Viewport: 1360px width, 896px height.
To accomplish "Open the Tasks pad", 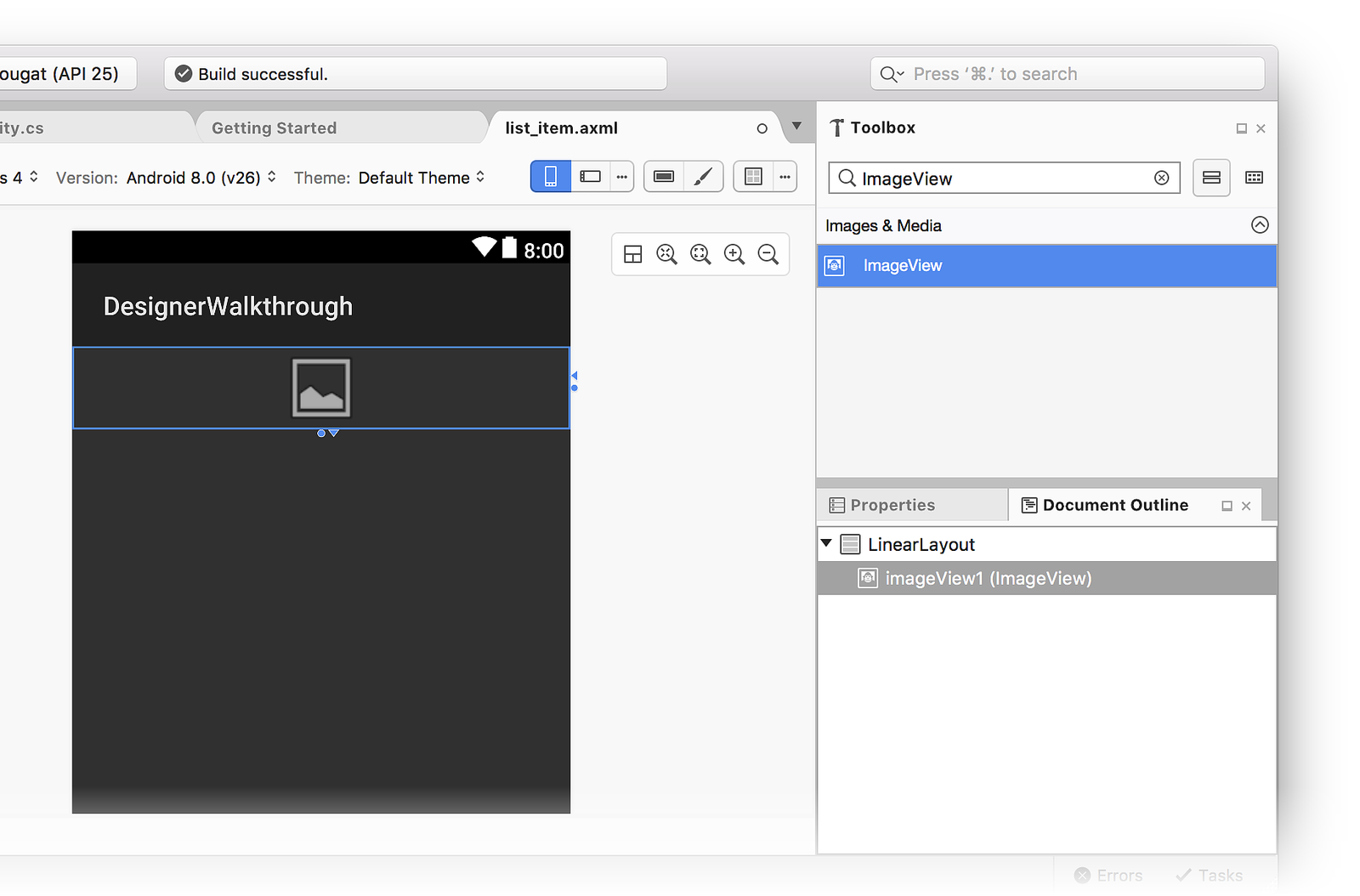I will click(1209, 875).
